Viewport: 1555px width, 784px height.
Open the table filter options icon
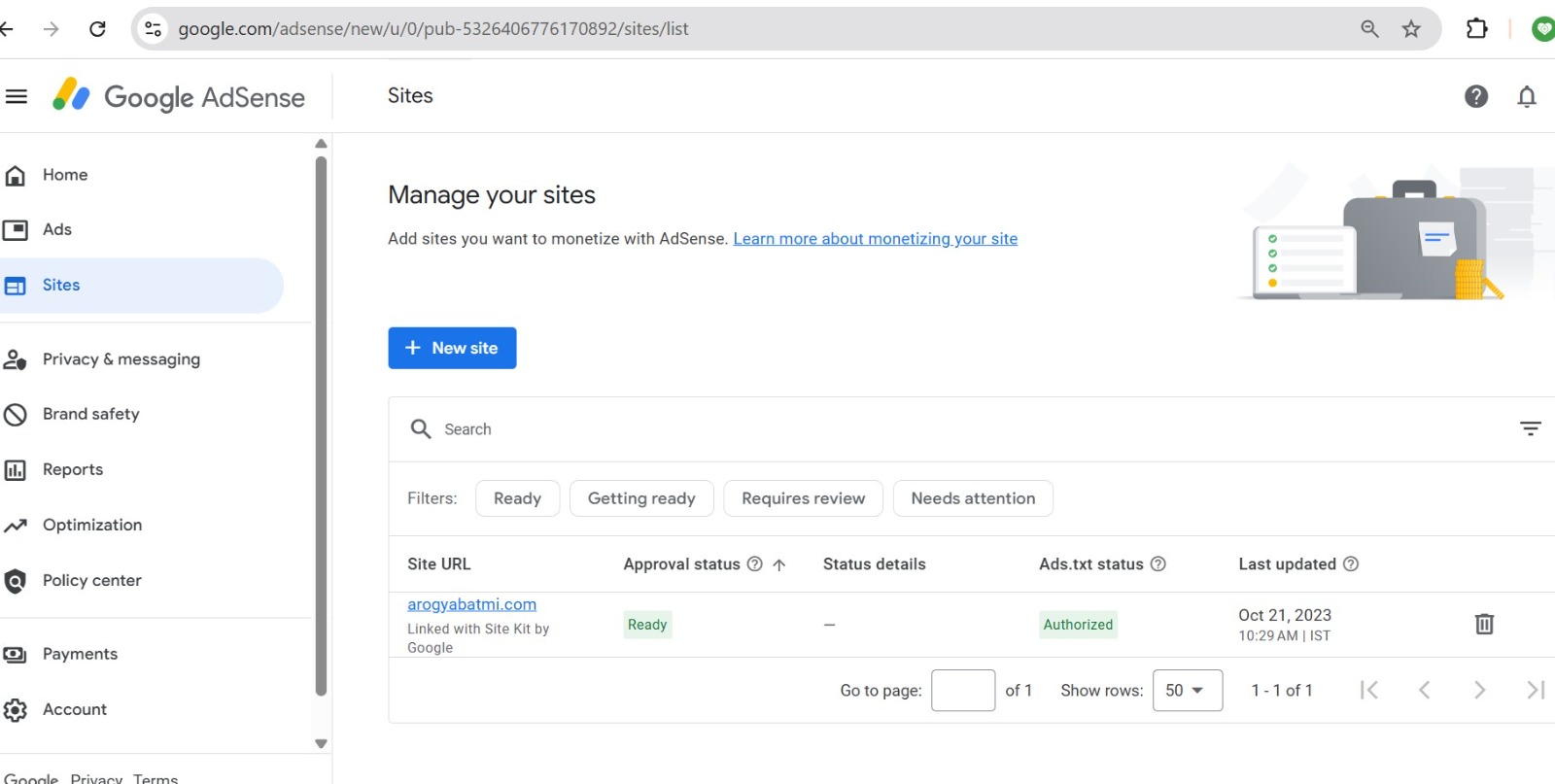[1531, 428]
